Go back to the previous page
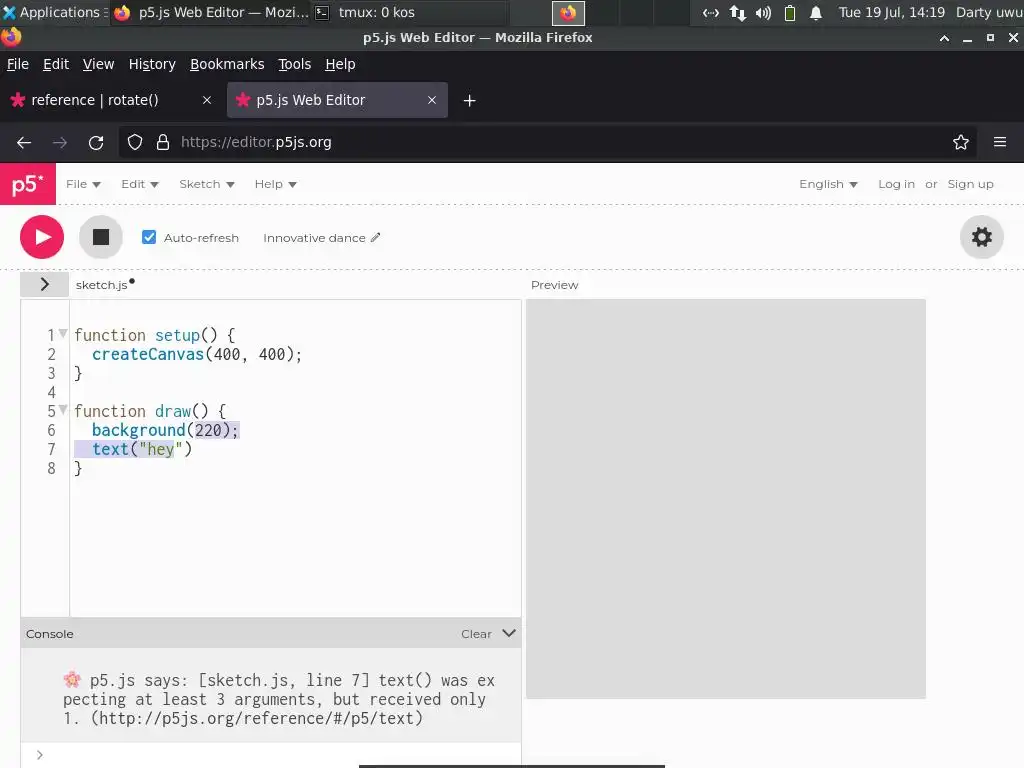Screen dimensions: 1024x768 pos(24,142)
